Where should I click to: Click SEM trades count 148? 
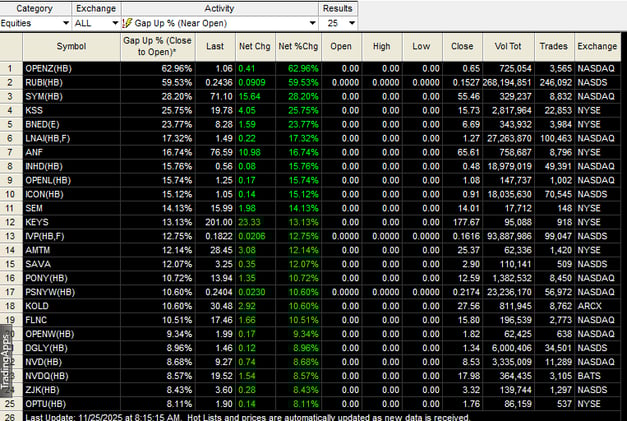coord(565,208)
